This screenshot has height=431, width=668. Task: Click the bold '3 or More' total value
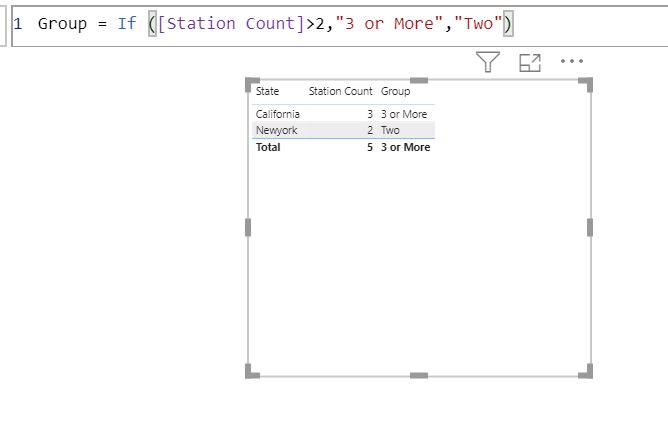[406, 147]
